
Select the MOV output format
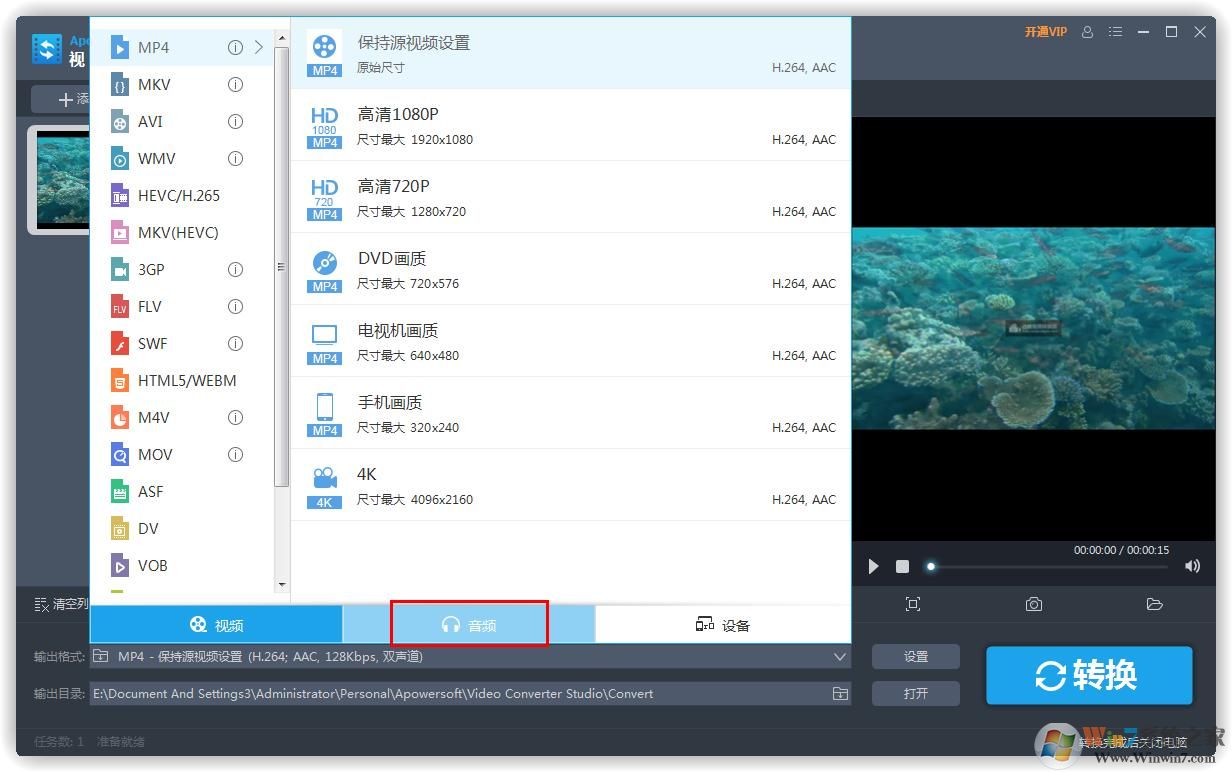155,454
